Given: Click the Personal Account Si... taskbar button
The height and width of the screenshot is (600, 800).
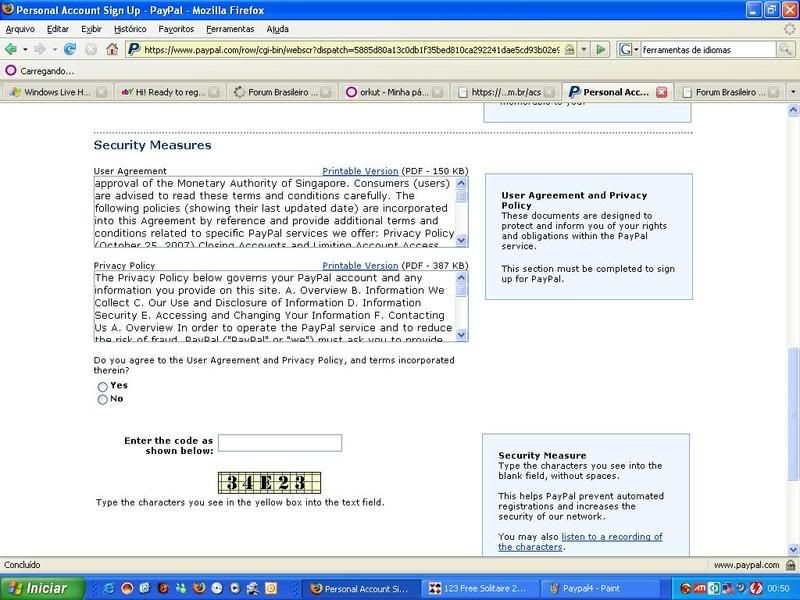Looking at the screenshot, I should point(362,588).
